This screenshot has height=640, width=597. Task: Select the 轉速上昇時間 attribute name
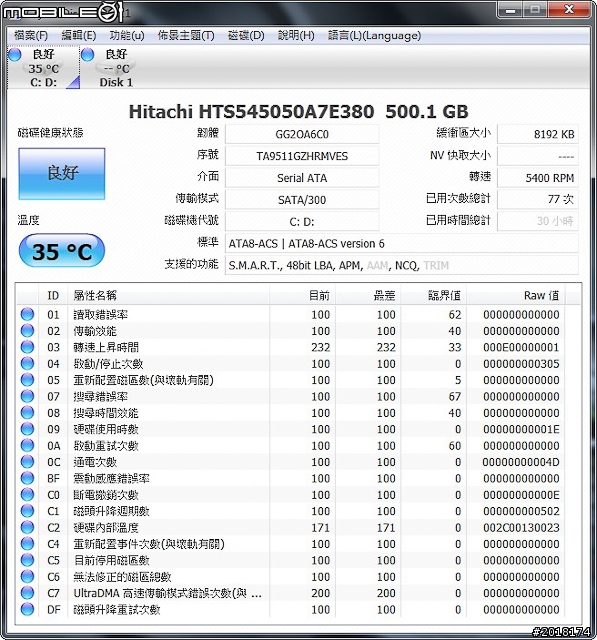(106, 347)
